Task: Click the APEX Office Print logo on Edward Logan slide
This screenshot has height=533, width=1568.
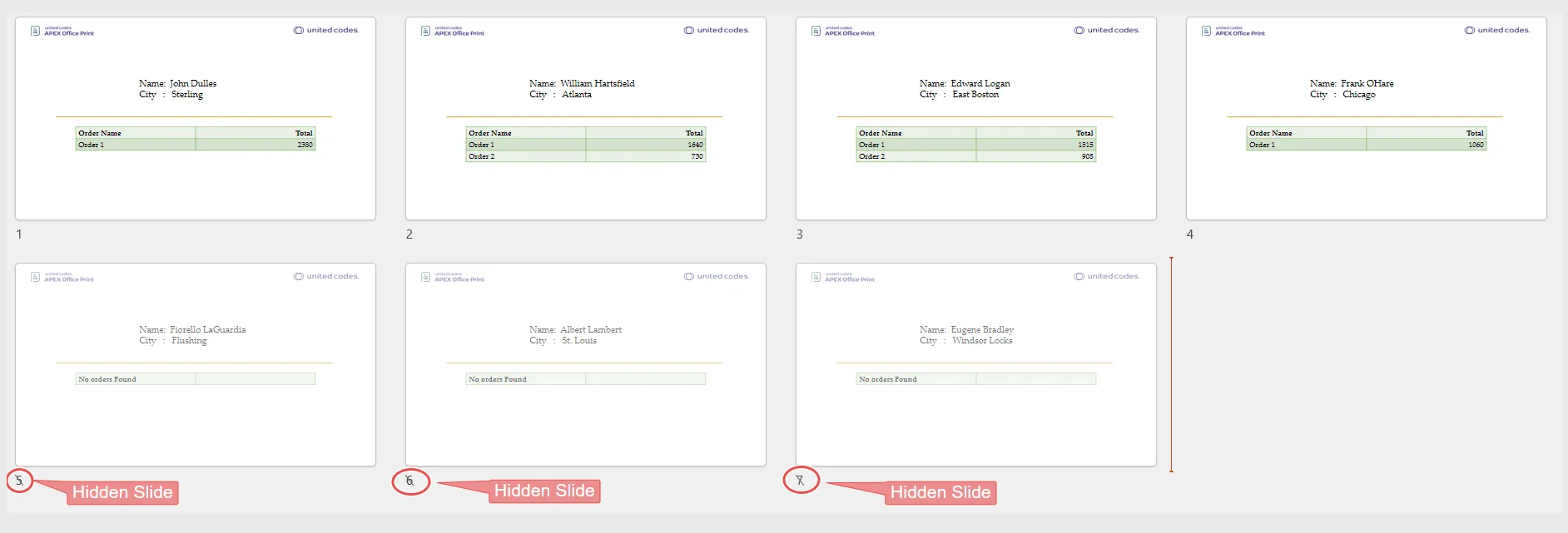Action: [843, 31]
